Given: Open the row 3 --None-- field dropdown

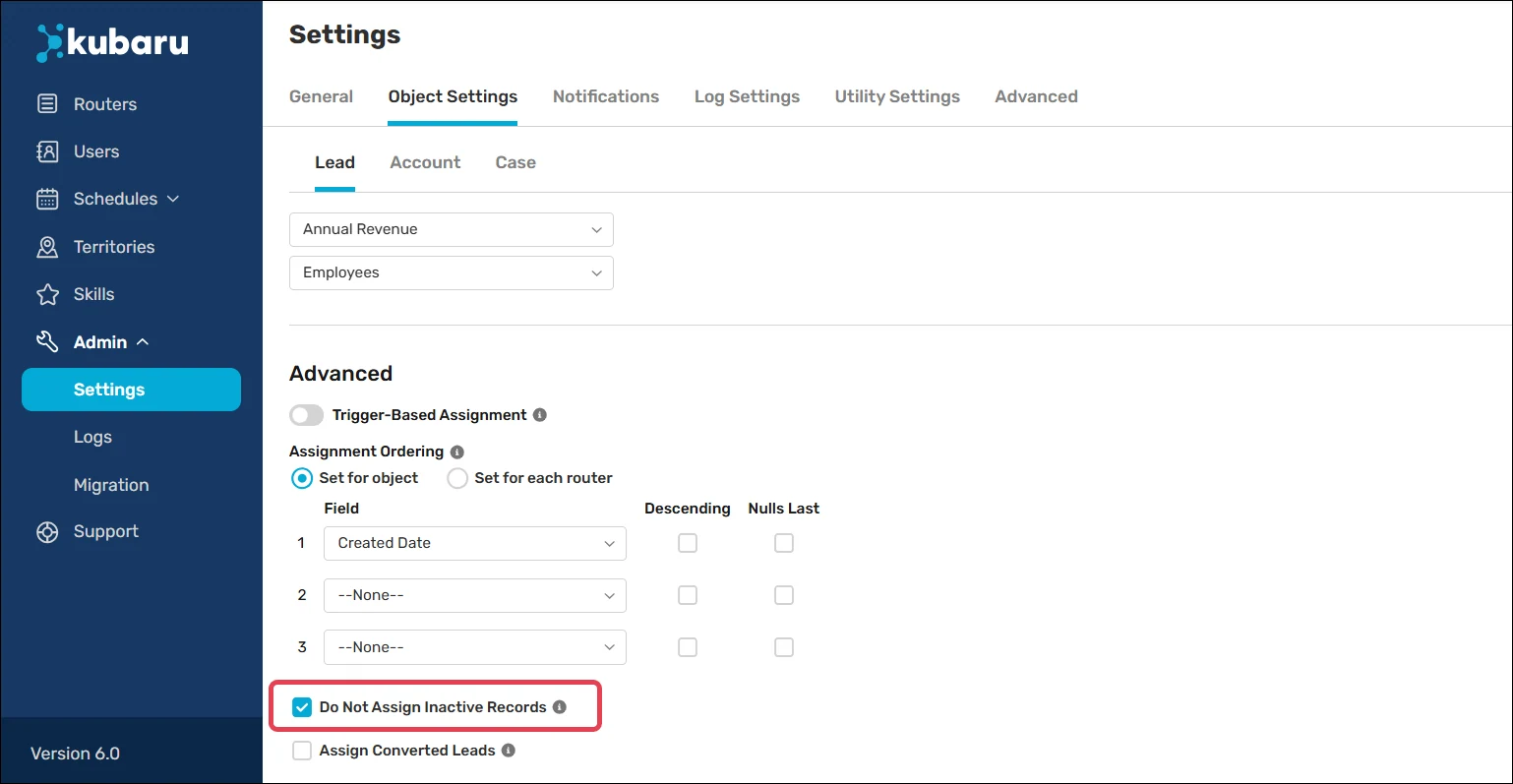Looking at the screenshot, I should pos(475,647).
